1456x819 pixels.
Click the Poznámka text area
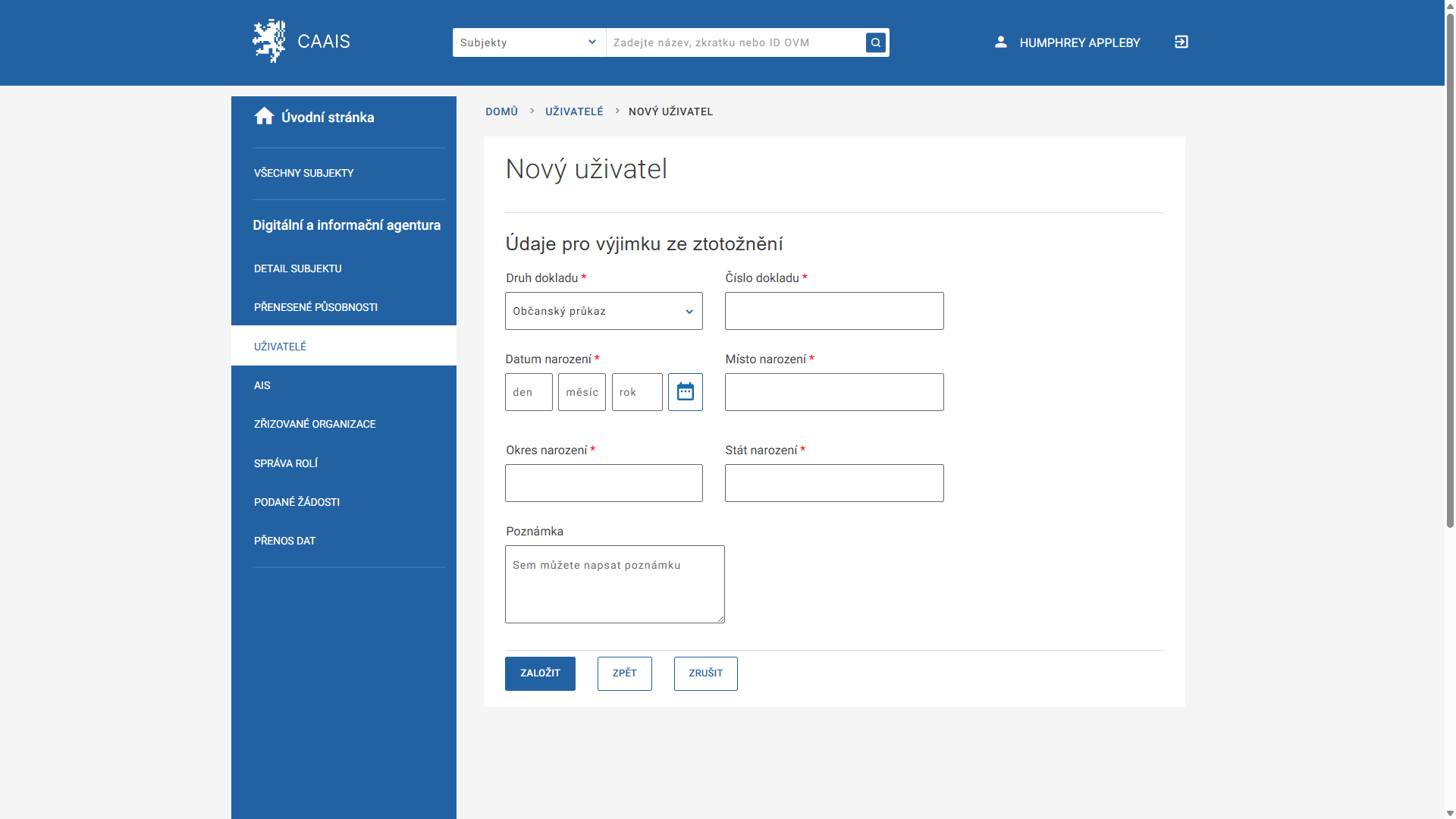pyautogui.click(x=614, y=584)
